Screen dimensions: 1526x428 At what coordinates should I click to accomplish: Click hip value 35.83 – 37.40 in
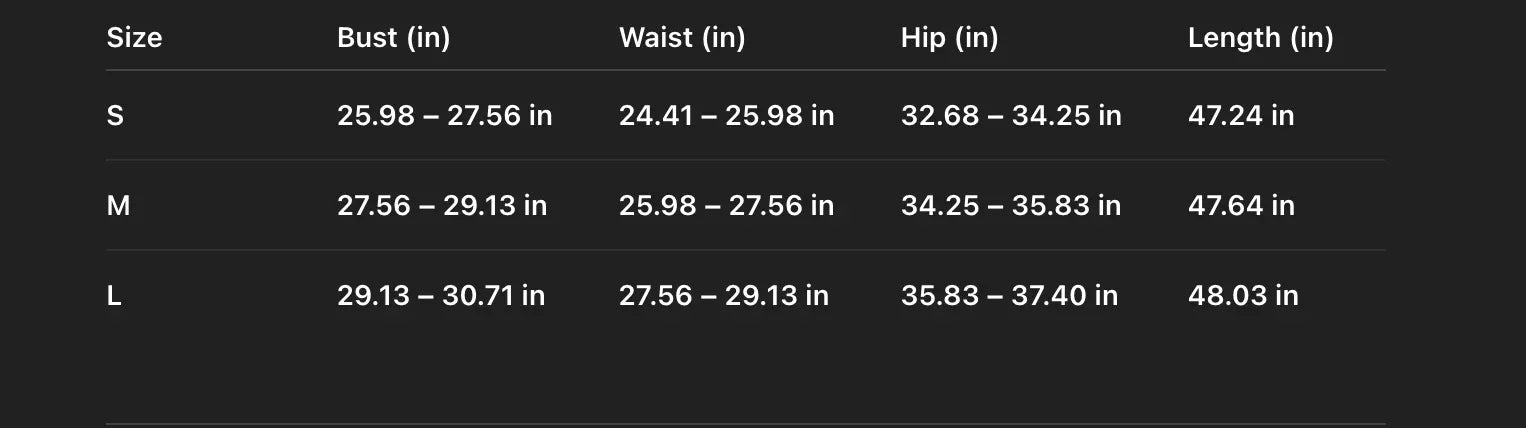pos(1009,296)
